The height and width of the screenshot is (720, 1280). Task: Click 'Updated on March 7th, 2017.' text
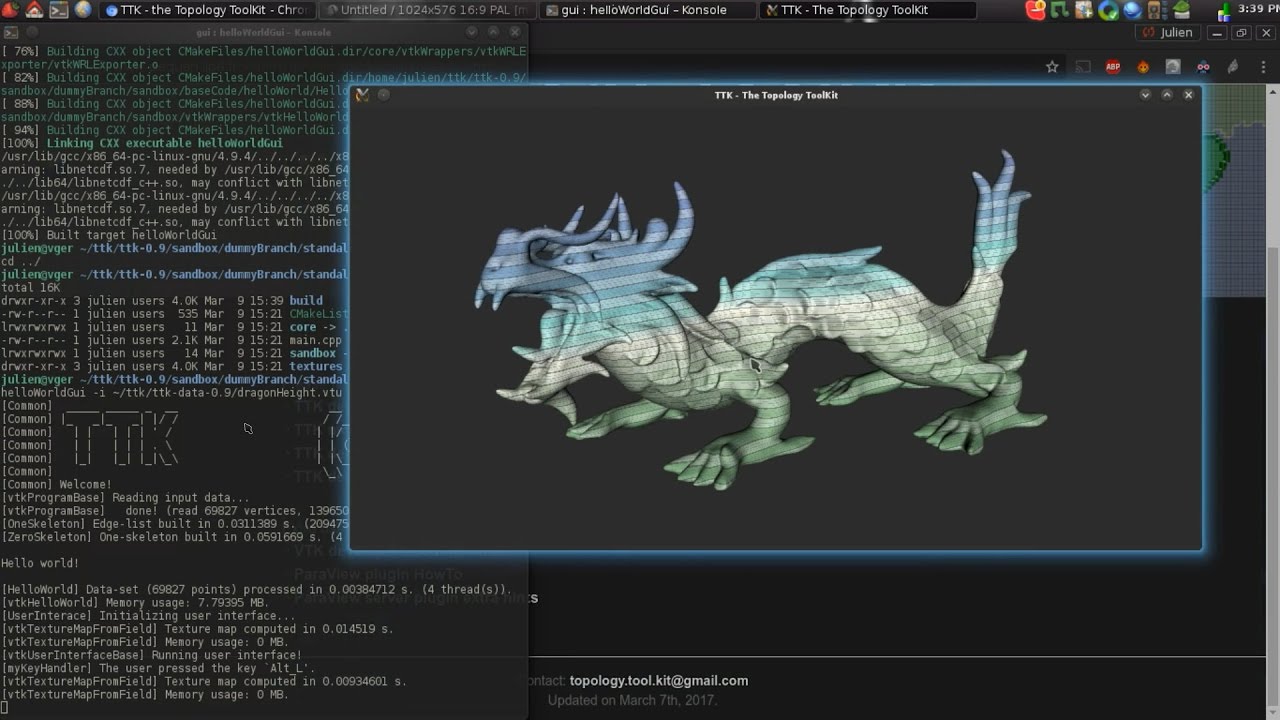pyautogui.click(x=632, y=700)
